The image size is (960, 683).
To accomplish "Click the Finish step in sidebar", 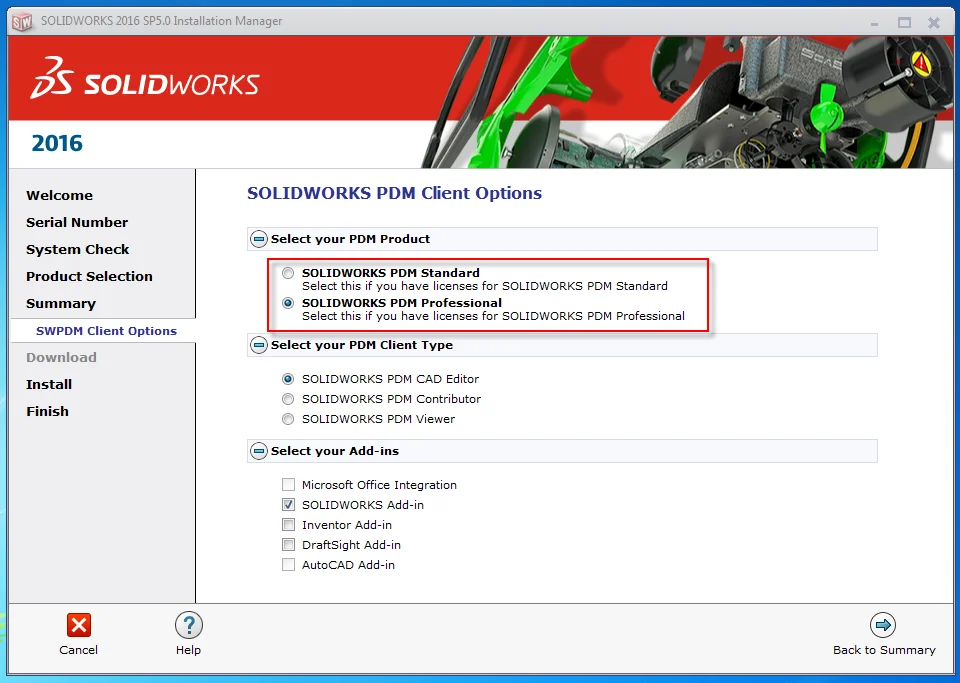I will [47, 411].
